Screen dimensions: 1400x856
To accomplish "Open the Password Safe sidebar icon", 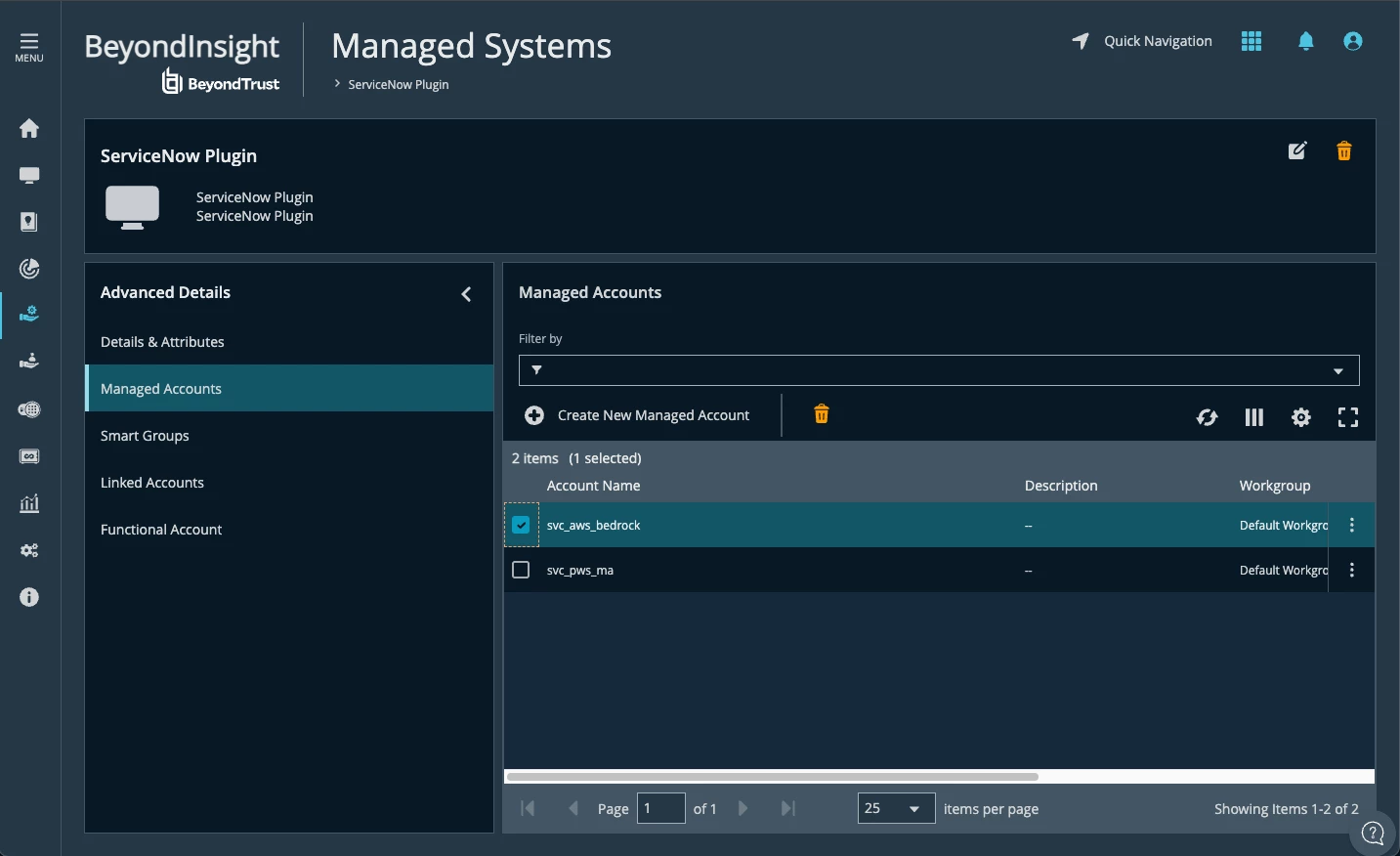I will tap(29, 222).
